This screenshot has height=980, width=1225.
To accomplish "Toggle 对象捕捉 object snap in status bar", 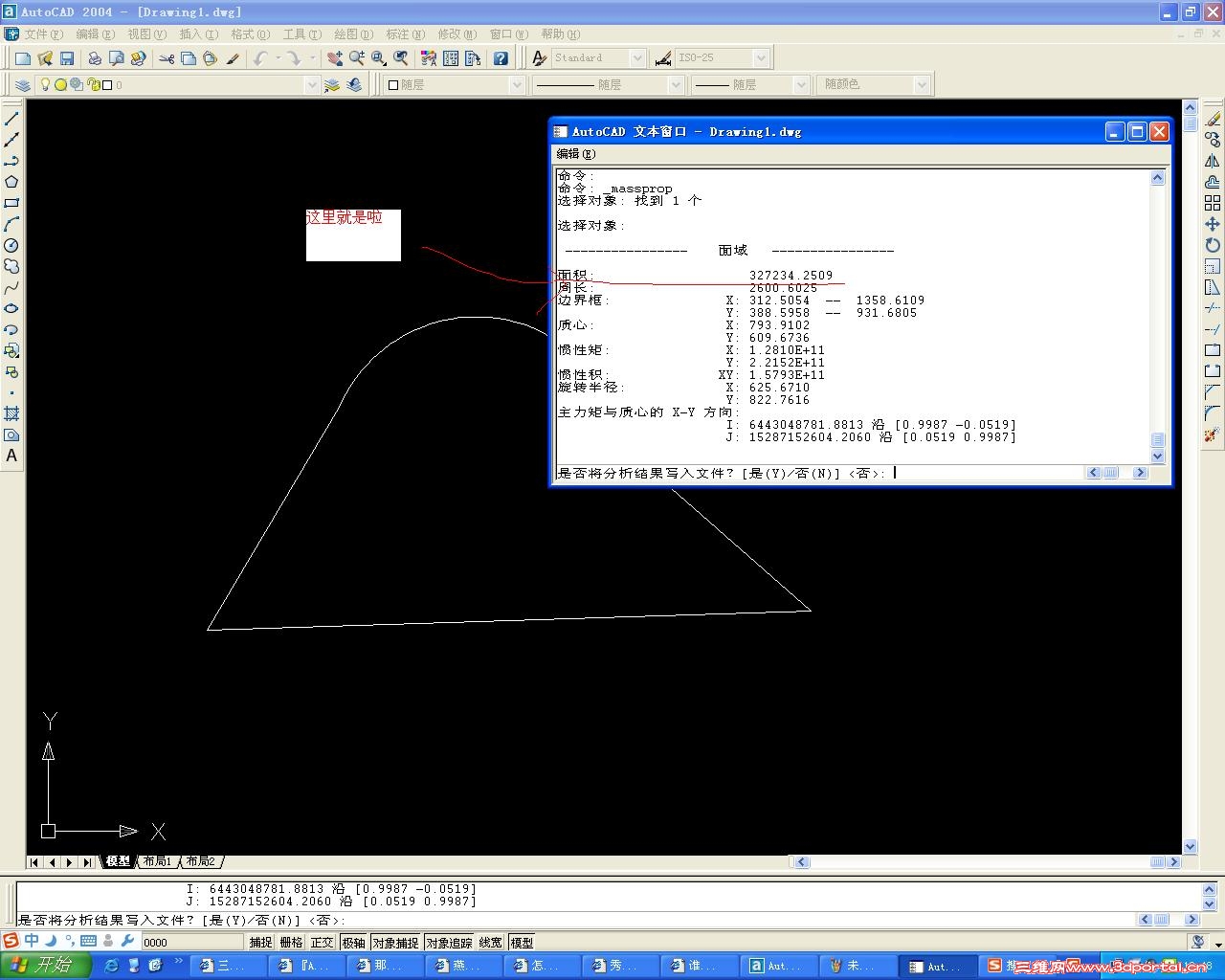I will point(395,943).
